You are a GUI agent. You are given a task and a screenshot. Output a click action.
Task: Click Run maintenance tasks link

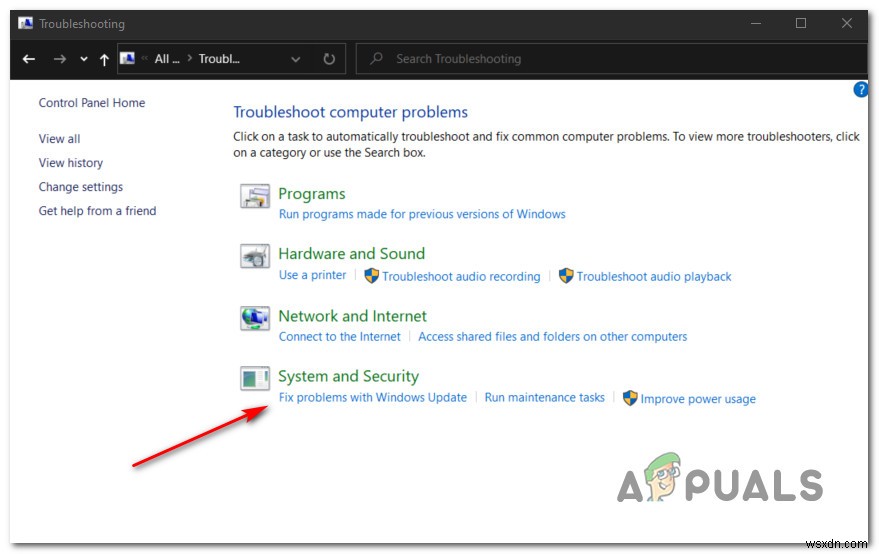click(544, 397)
